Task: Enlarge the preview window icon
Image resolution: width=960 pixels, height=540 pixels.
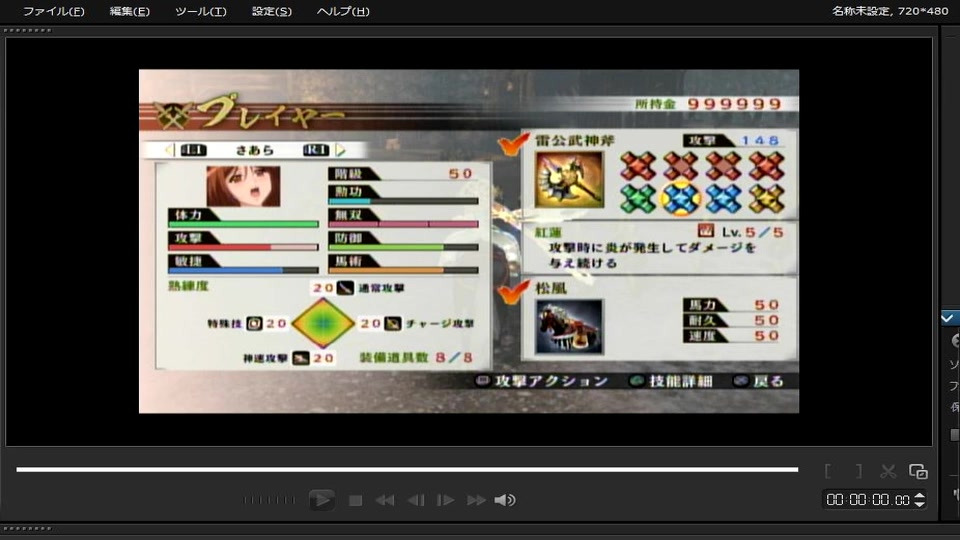Action: click(x=918, y=471)
